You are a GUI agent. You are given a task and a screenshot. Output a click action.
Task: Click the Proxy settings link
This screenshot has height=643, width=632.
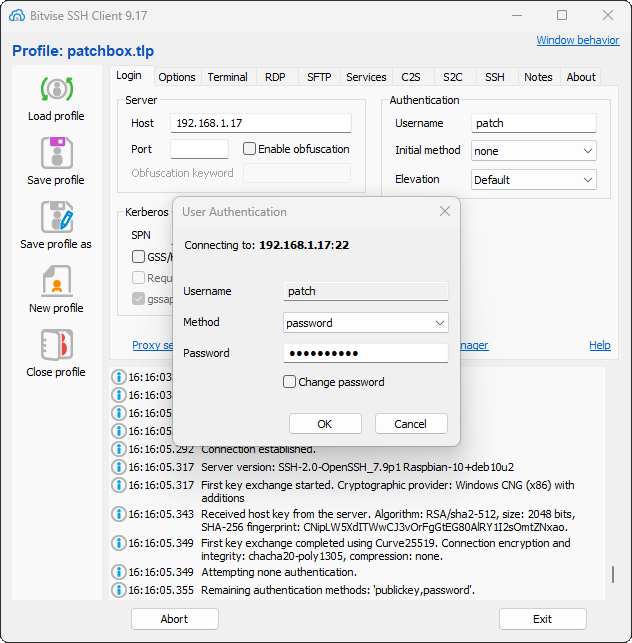153,345
